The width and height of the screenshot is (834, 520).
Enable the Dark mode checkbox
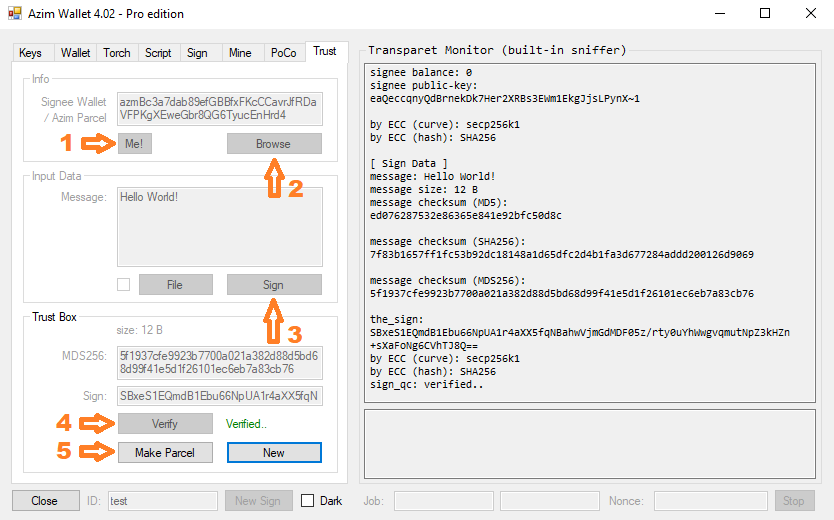[307, 500]
